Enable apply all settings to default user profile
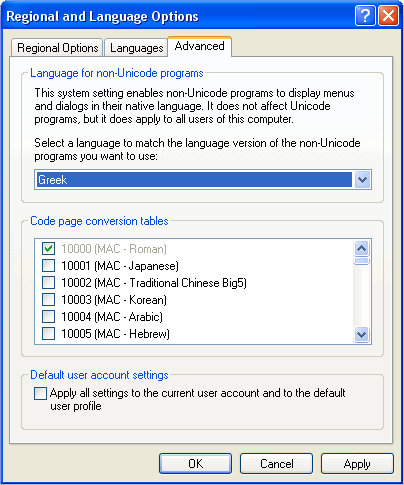The height and width of the screenshot is (485, 404). coord(40,393)
